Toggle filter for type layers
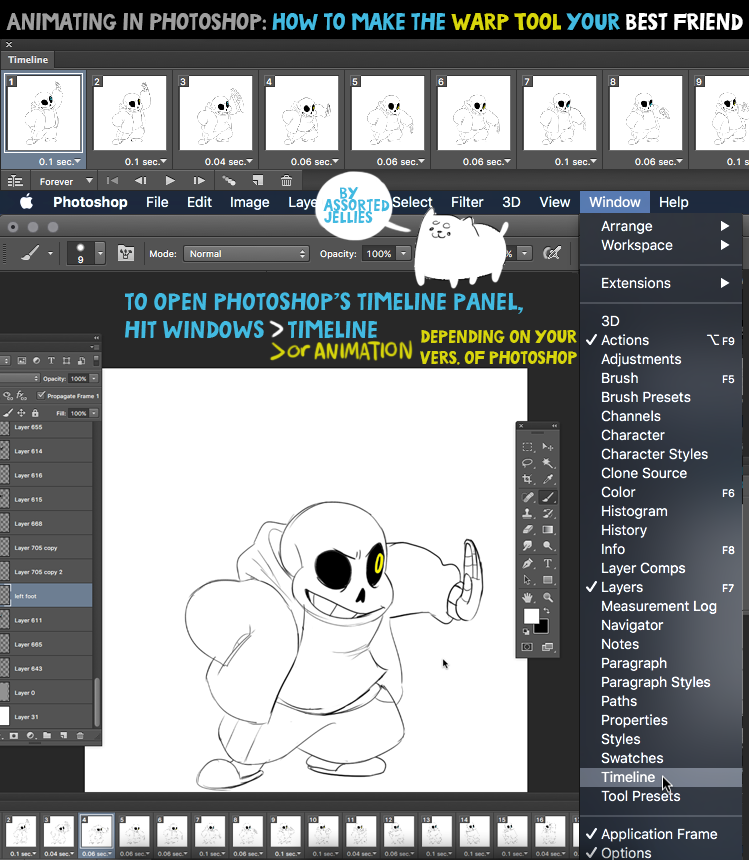The height and width of the screenshot is (860, 749). click(x=51, y=360)
